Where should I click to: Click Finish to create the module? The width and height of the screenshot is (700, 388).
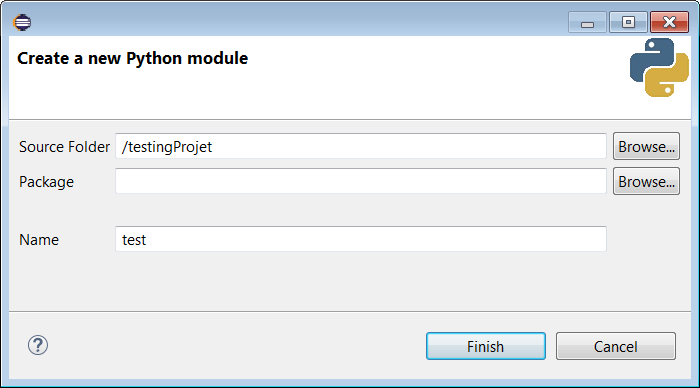pyautogui.click(x=486, y=346)
